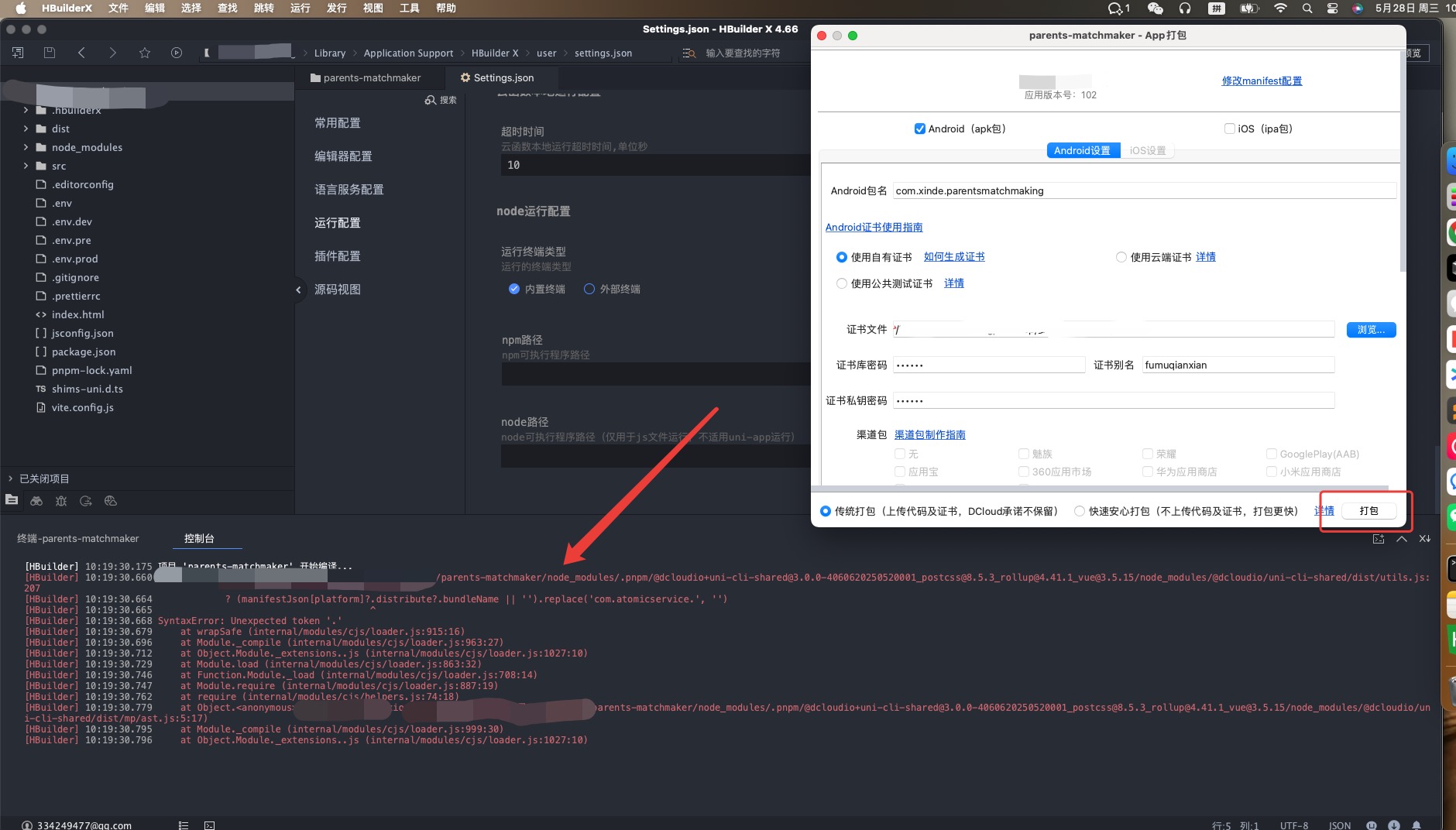Click the save file icon
Image resolution: width=1456 pixels, height=830 pixels.
click(50, 53)
